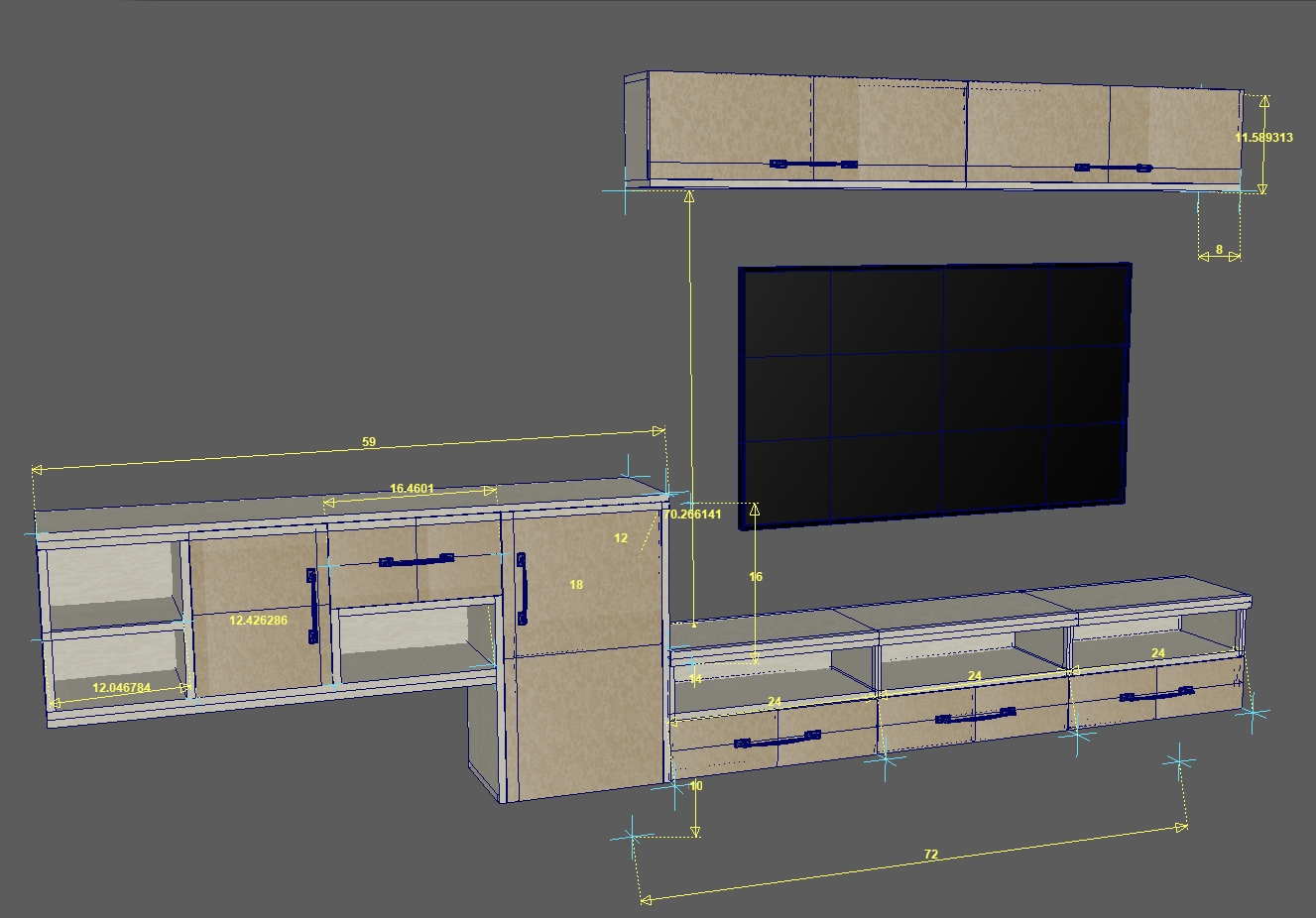This screenshot has height=918, width=1316.
Task: Select the 16.4601 dimension label
Action: [x=412, y=489]
